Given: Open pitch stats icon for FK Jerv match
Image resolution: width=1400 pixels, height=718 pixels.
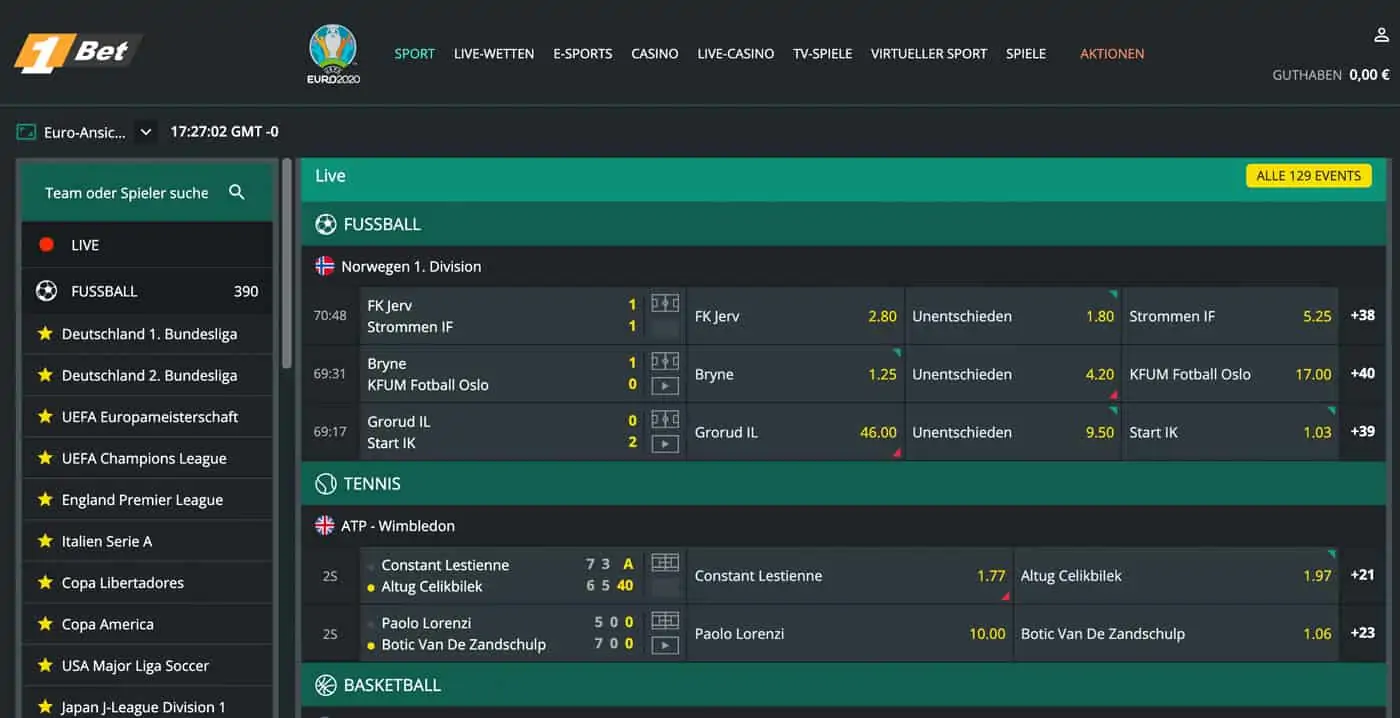Looking at the screenshot, I should click(x=665, y=303).
